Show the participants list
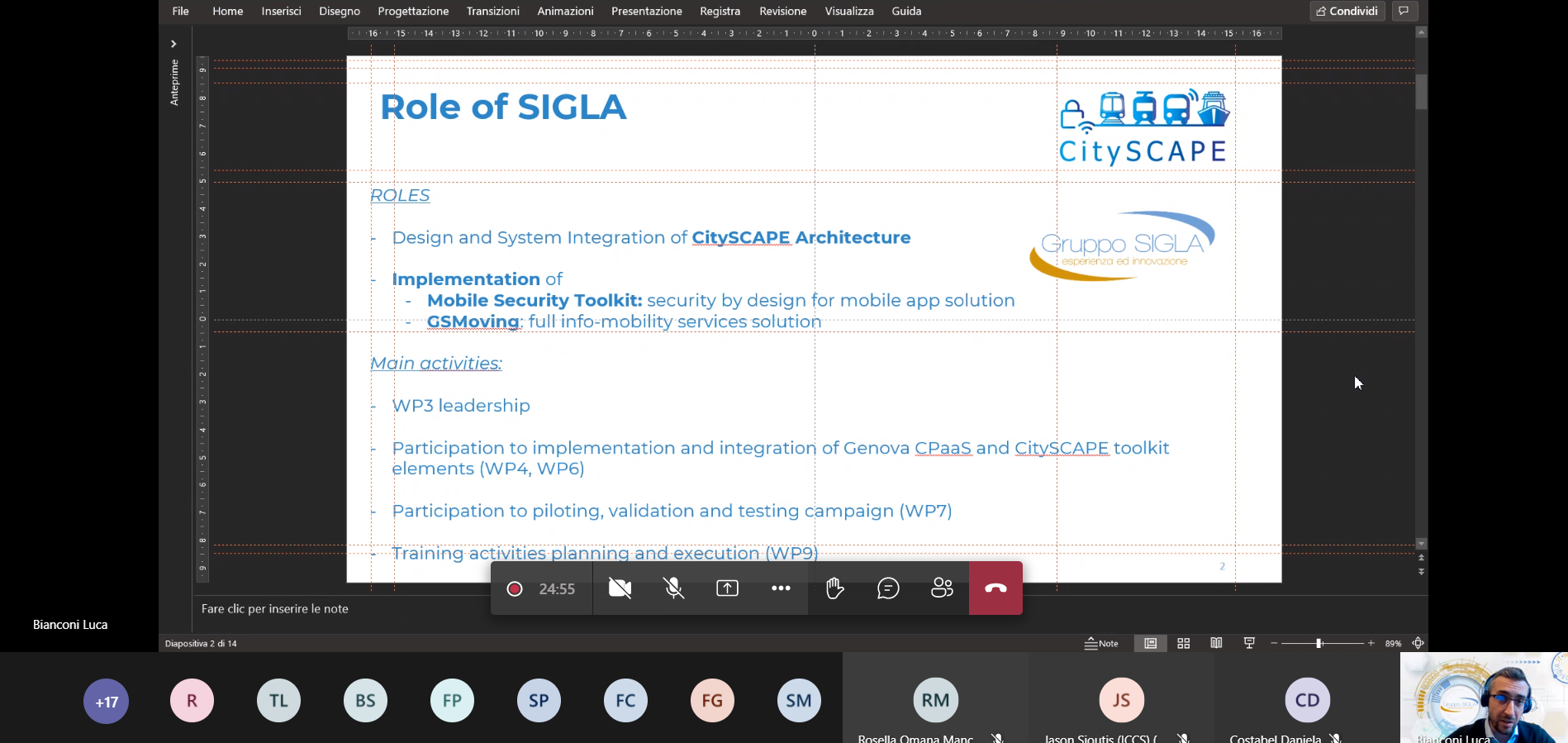Screen dimensions: 1568x743 (x=942, y=588)
